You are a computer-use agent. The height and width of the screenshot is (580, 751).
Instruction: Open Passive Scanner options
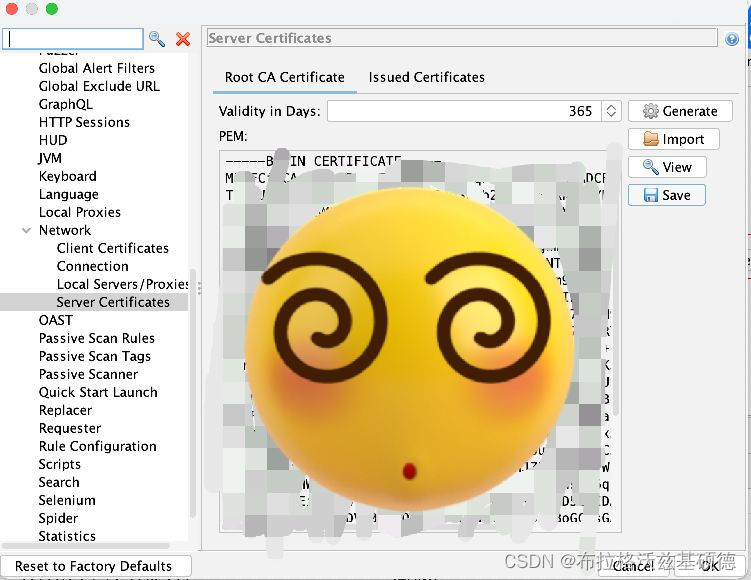point(89,374)
